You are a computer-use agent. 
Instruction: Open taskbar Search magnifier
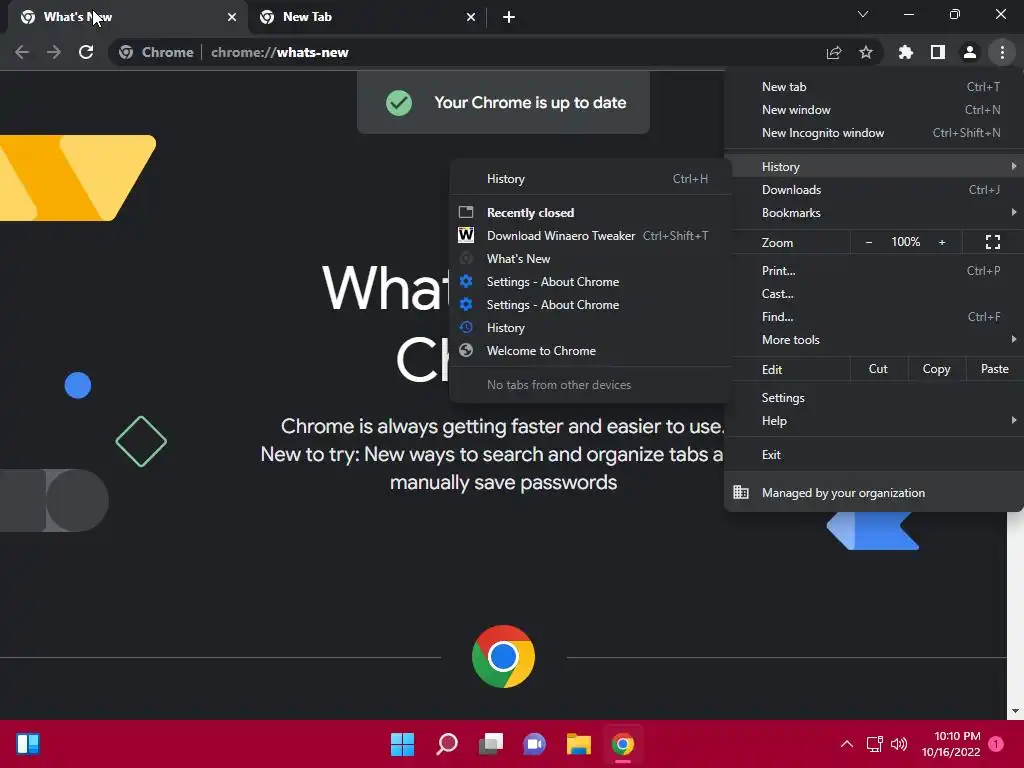coord(447,744)
